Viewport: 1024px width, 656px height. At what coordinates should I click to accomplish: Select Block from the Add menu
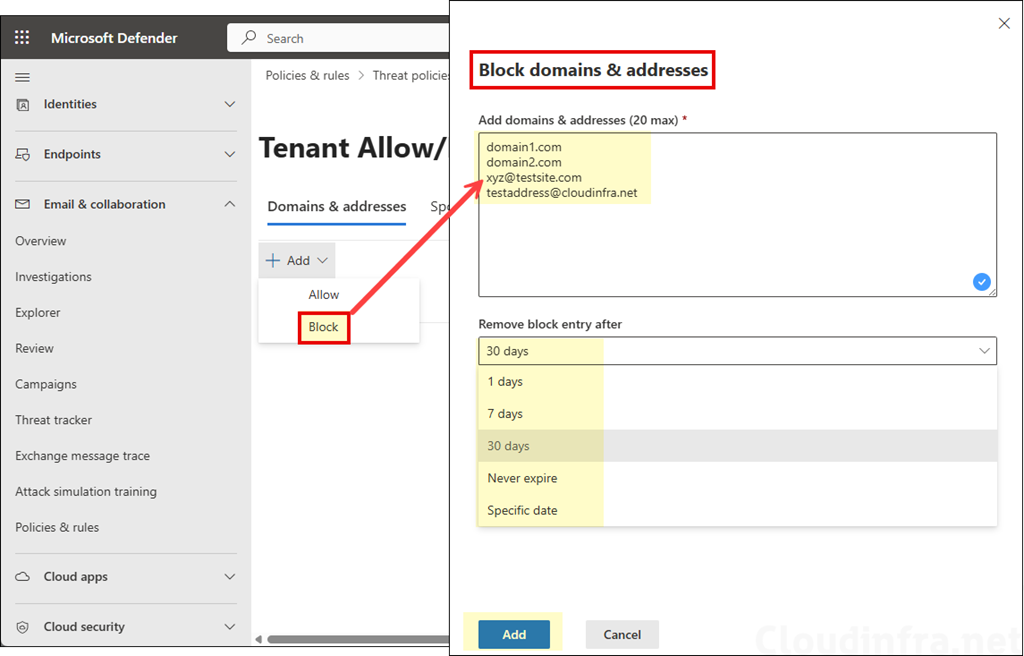(x=323, y=326)
